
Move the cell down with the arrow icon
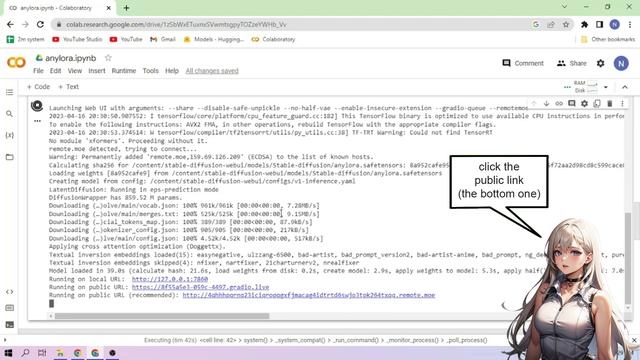point(546,104)
